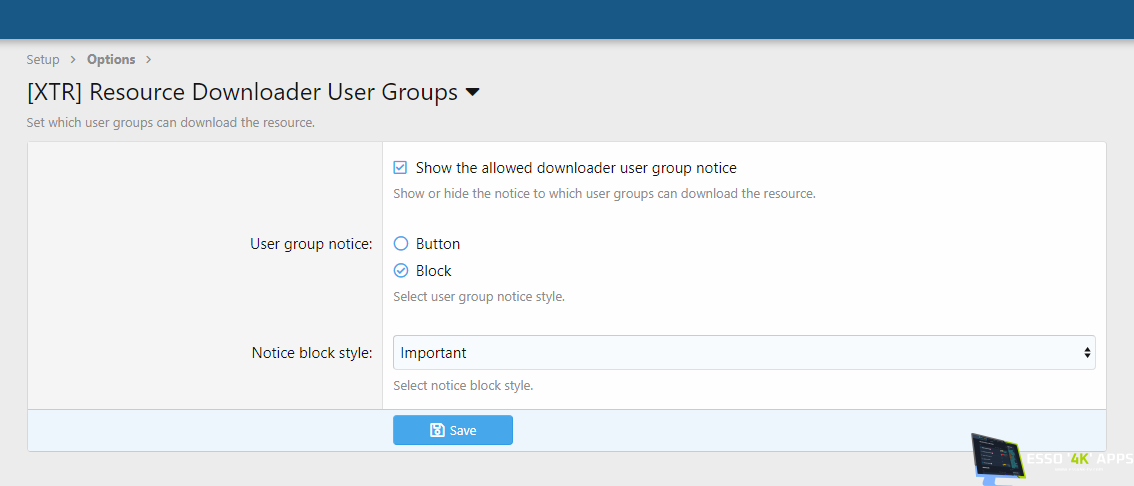Screen dimensions: 1134x486
Task: Click the 'Button' radio label text
Action: pos(438,244)
